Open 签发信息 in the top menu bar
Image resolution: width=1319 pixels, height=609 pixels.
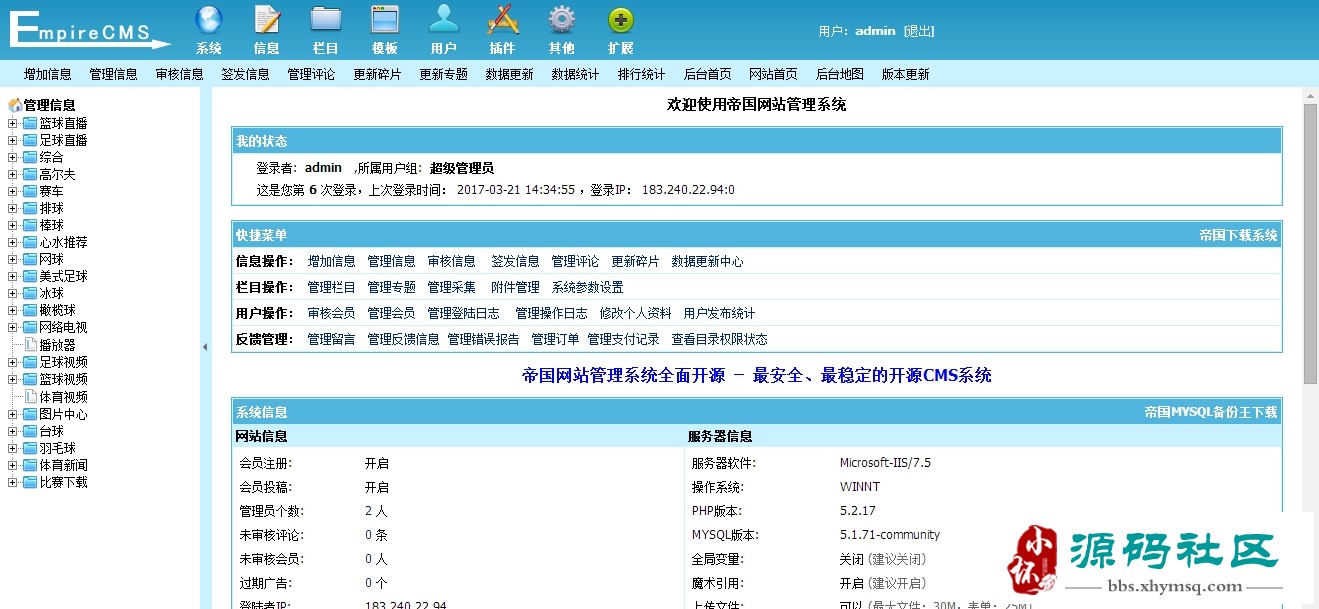coord(246,74)
